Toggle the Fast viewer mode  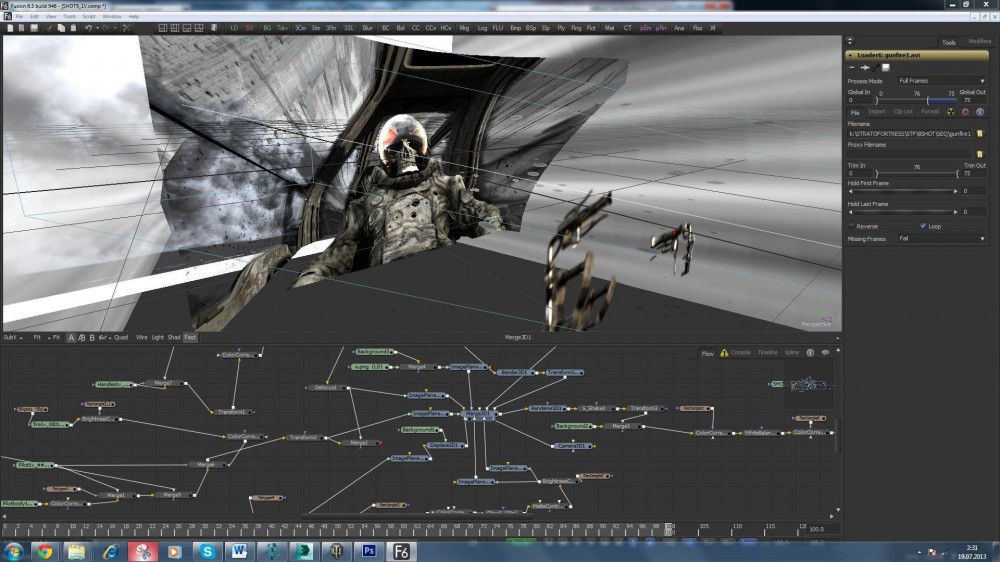[190, 337]
